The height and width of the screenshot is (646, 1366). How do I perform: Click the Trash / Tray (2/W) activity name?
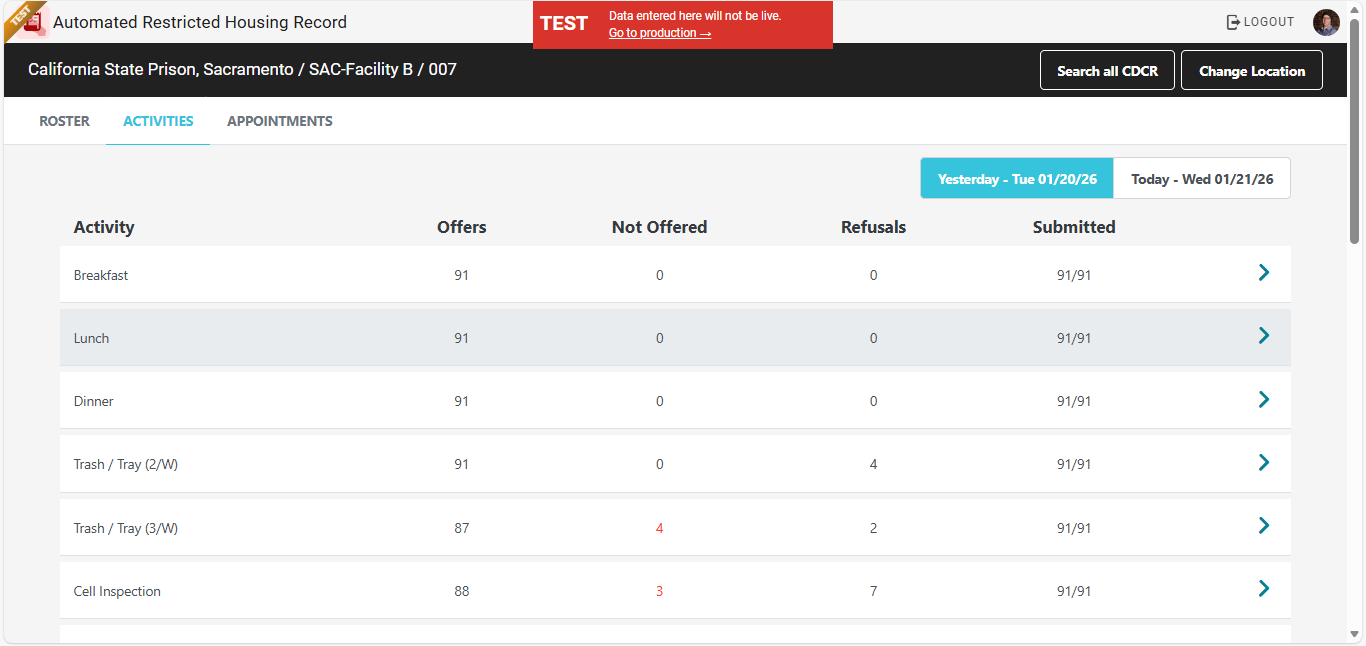126,464
